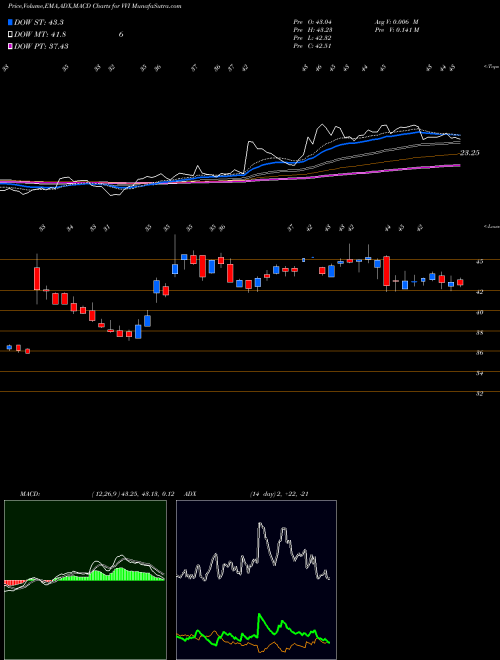The height and width of the screenshot is (660, 500).
Task: Click the last red candlestick on right
Action: pyautogui.click(x=460, y=282)
